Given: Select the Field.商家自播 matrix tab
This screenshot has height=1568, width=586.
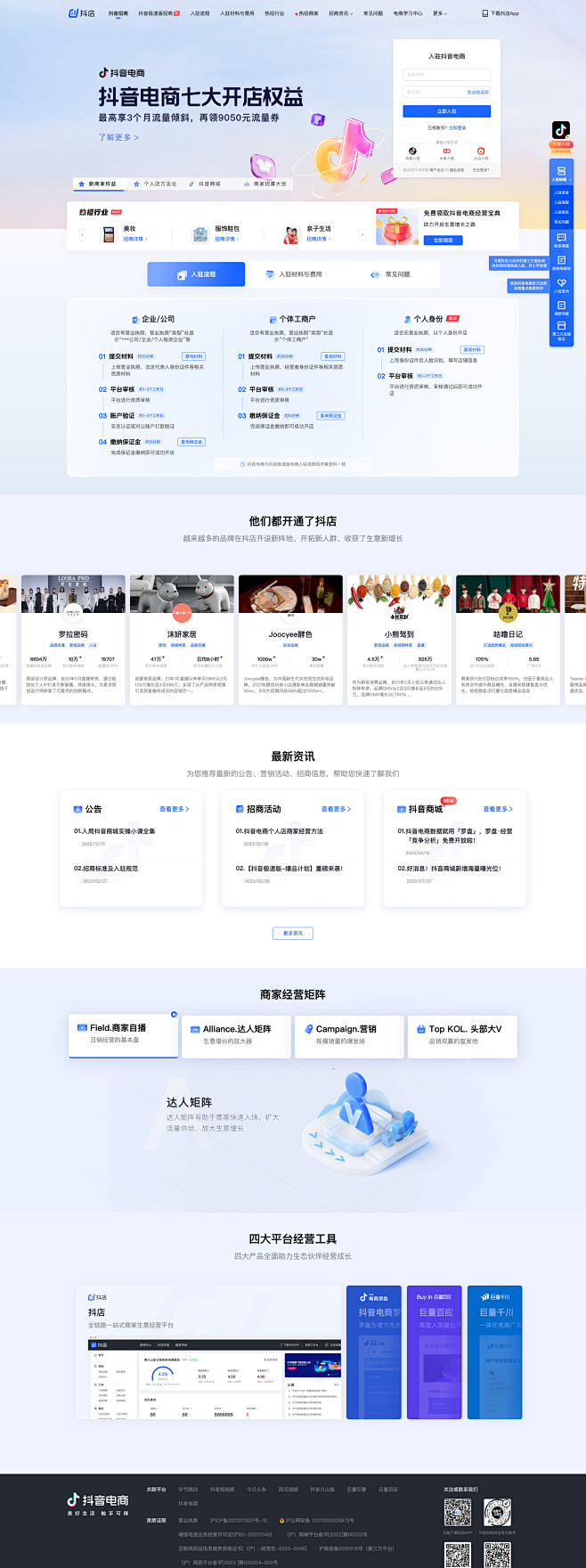Looking at the screenshot, I should click(124, 1034).
